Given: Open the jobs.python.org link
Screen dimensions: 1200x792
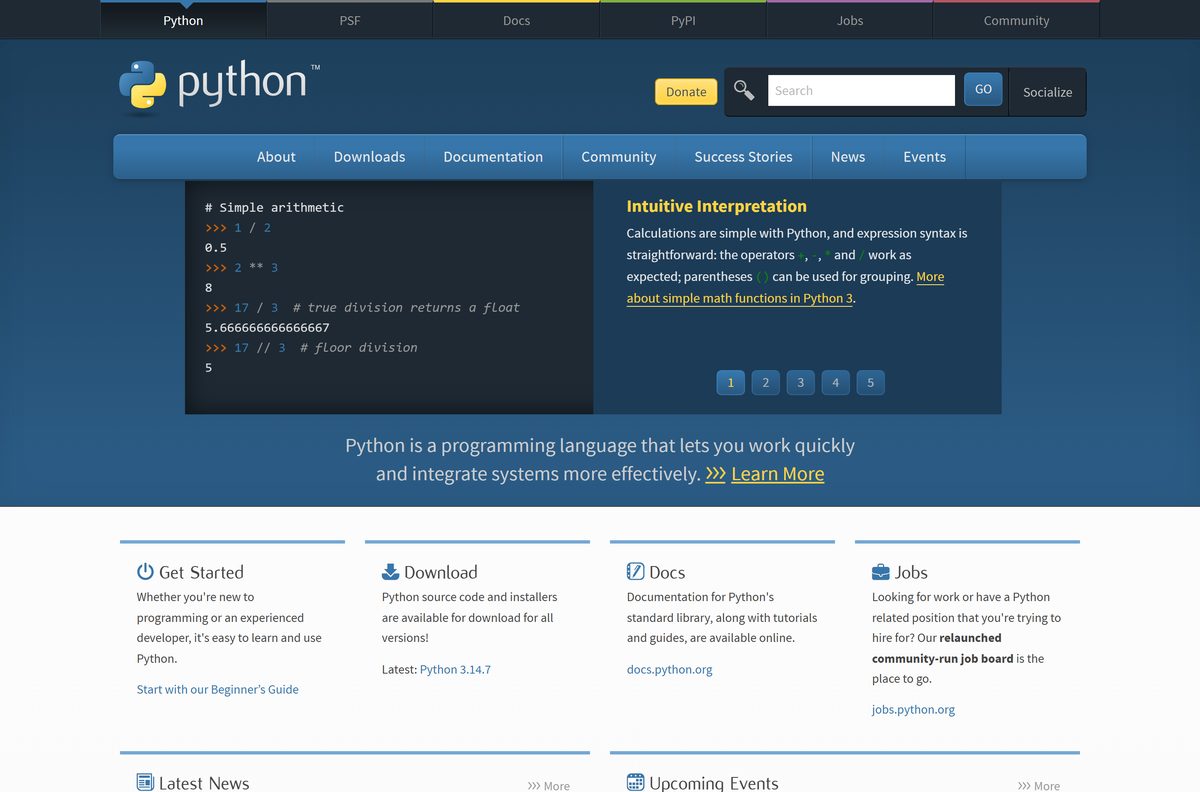Looking at the screenshot, I should (x=913, y=709).
